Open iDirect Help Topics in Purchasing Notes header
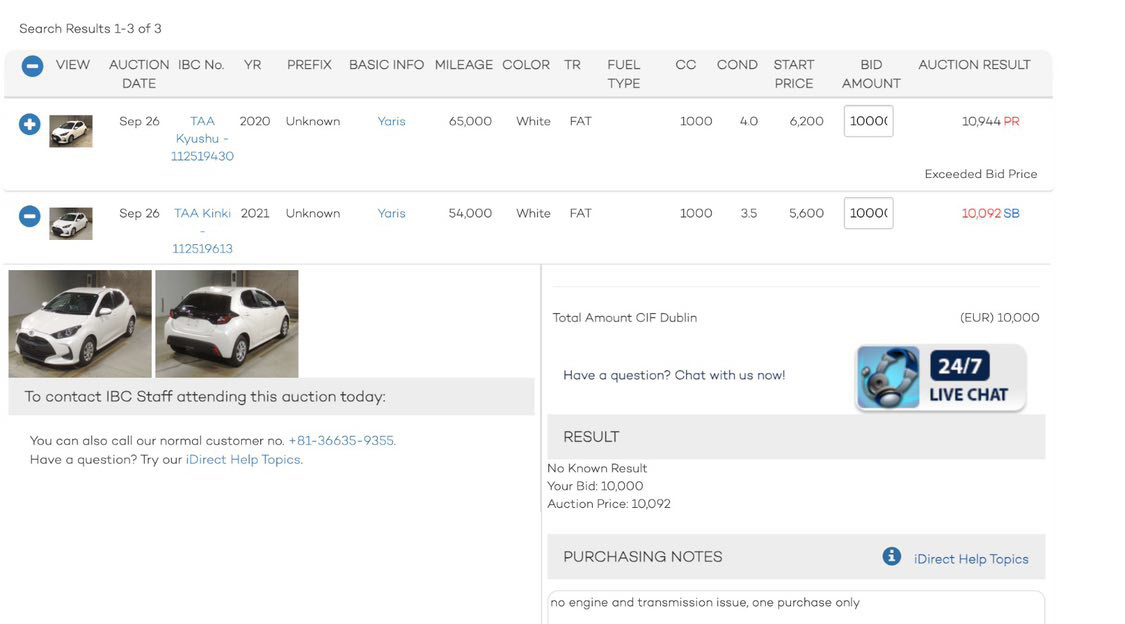 [x=971, y=559]
